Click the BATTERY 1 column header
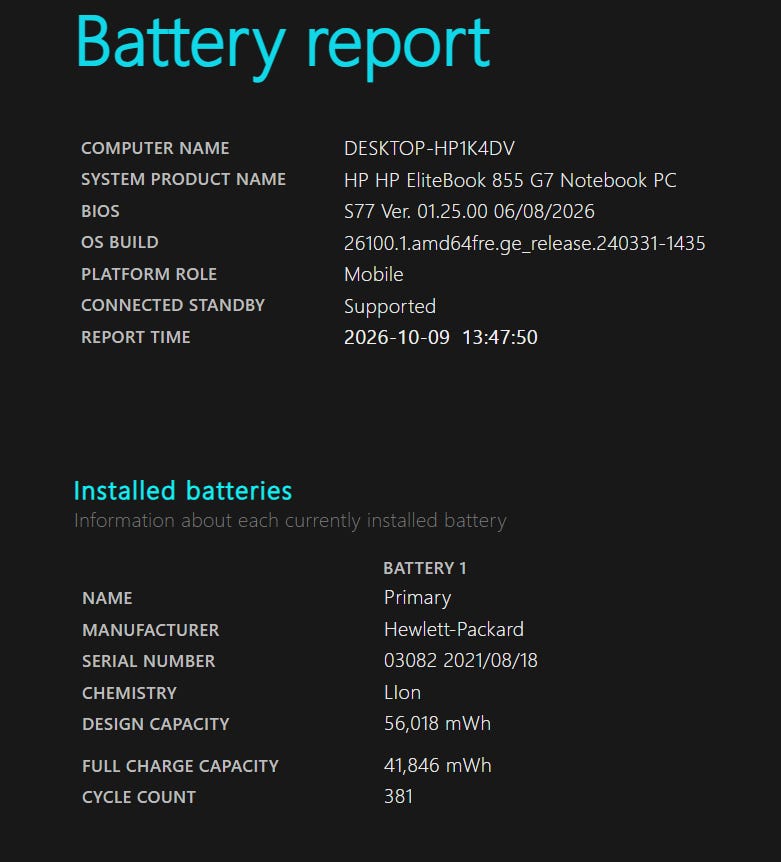This screenshot has width=781, height=862. click(x=425, y=568)
